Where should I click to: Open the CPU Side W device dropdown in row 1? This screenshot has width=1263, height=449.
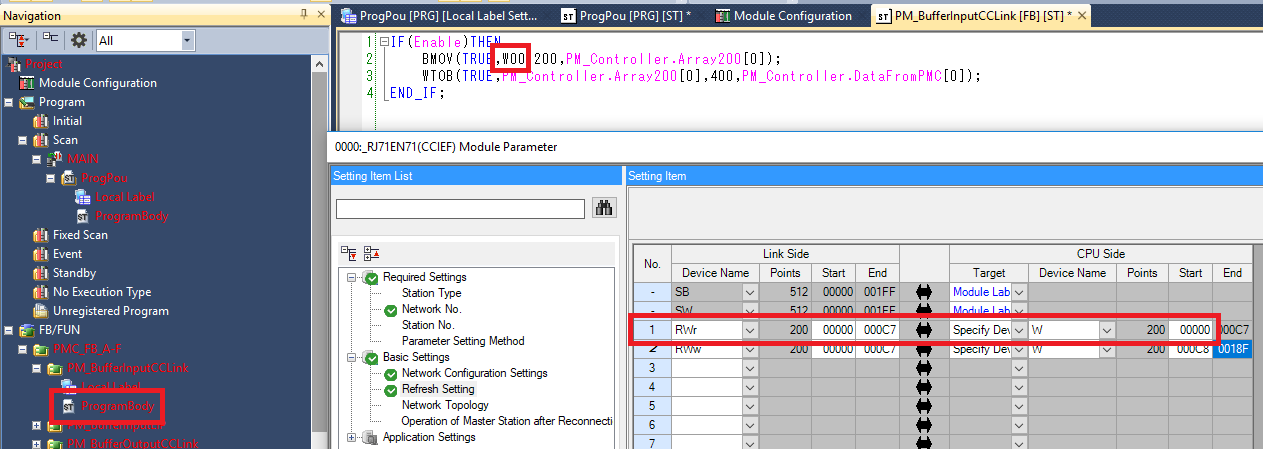pos(1105,330)
